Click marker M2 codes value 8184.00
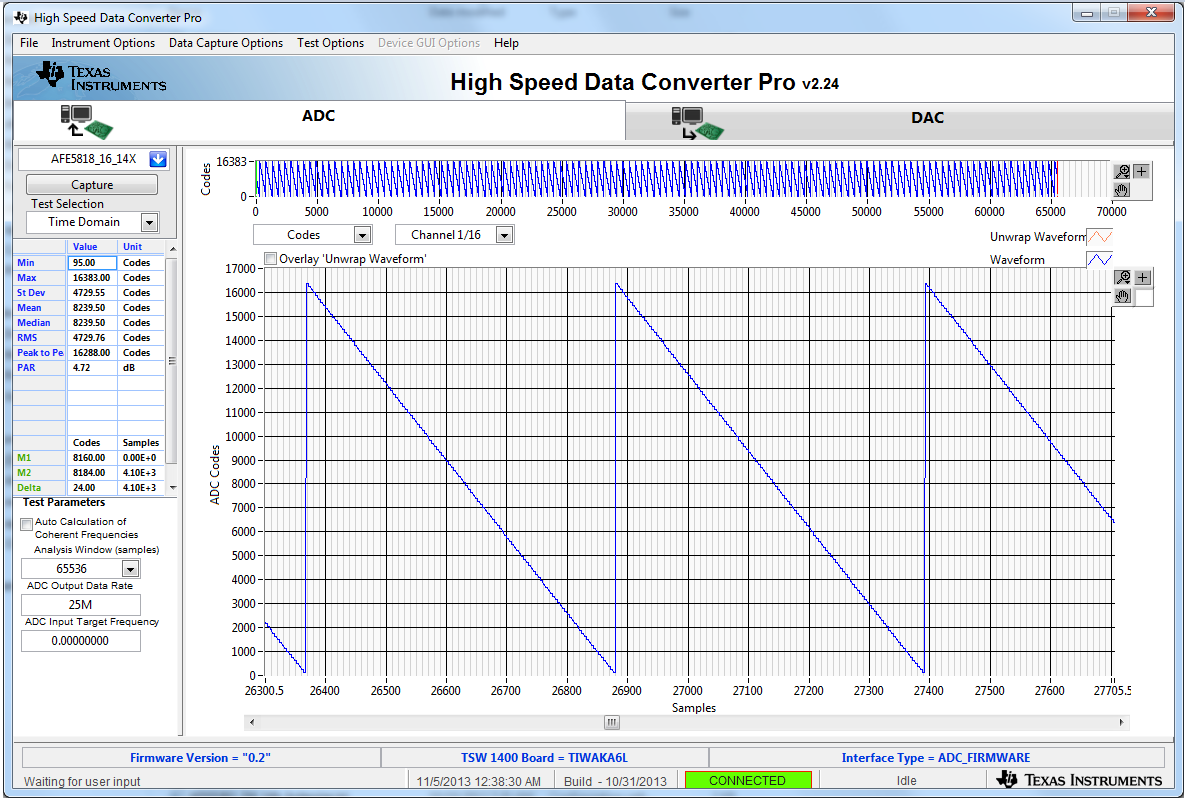 92,472
